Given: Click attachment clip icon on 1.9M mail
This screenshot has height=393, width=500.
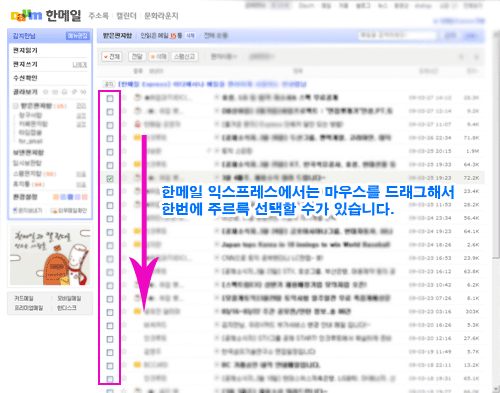Looking at the screenshot, I should (x=209, y=151).
